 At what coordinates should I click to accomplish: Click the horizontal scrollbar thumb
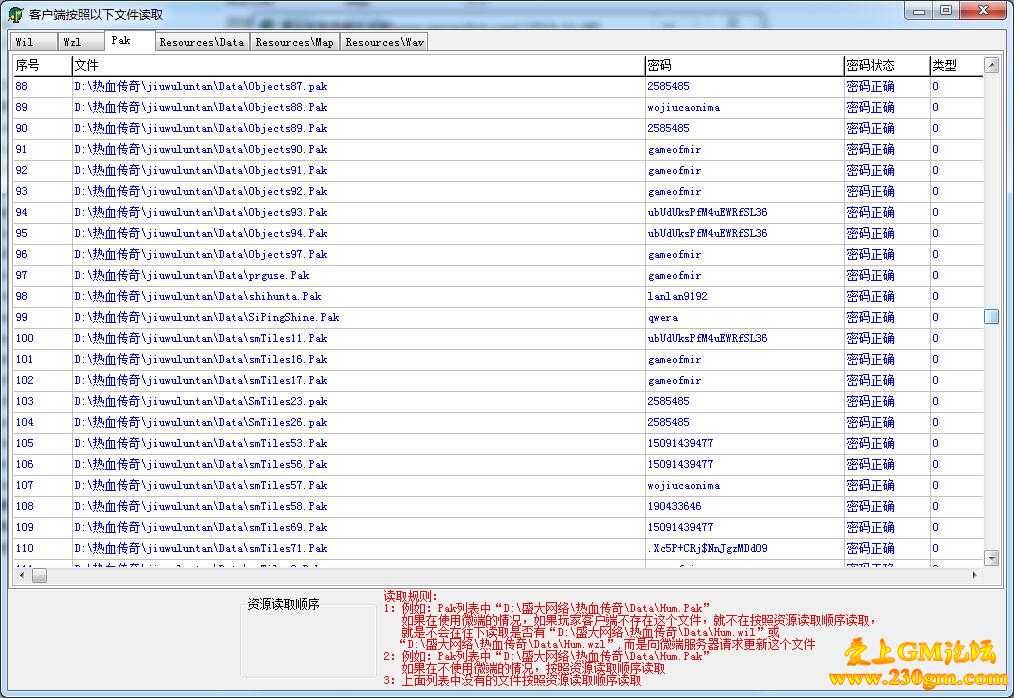(39, 575)
